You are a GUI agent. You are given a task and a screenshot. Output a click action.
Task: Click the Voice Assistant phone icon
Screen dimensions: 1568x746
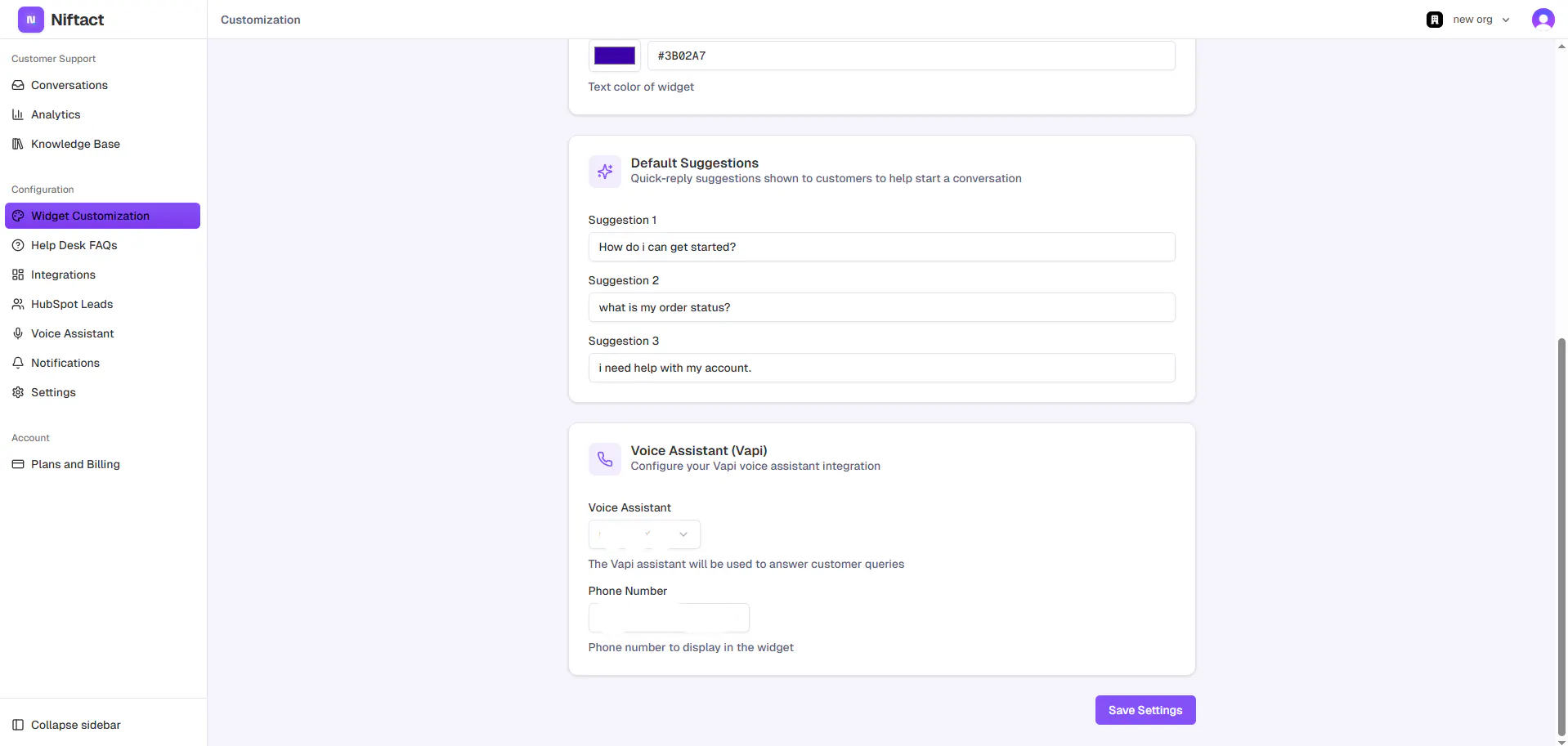605,459
